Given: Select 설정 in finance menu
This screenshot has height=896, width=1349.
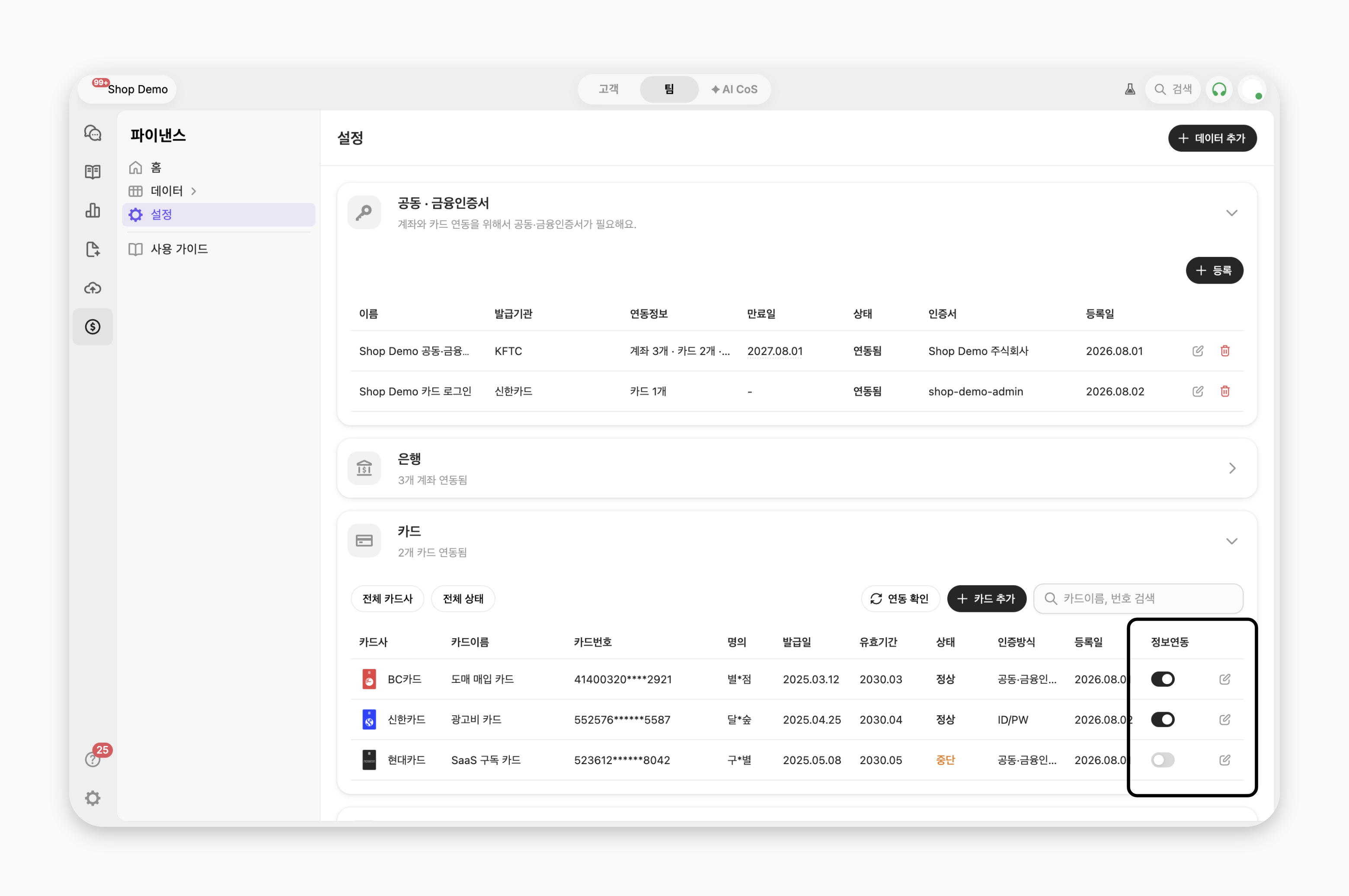Looking at the screenshot, I should [219, 214].
